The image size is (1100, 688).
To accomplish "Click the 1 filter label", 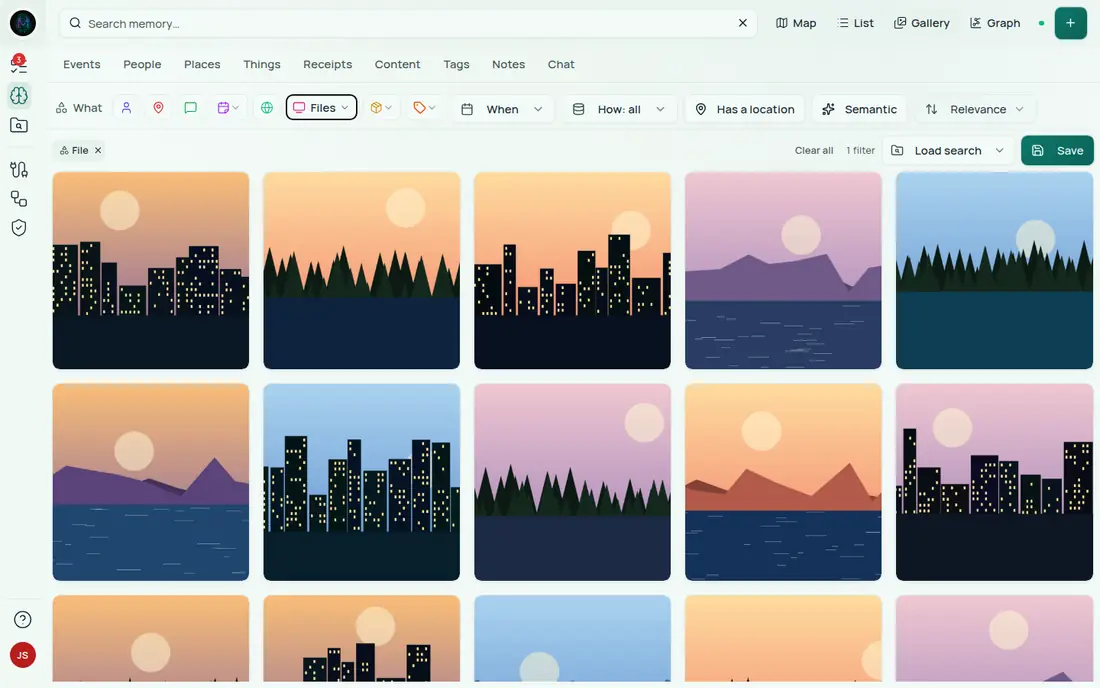I will click(x=860, y=150).
